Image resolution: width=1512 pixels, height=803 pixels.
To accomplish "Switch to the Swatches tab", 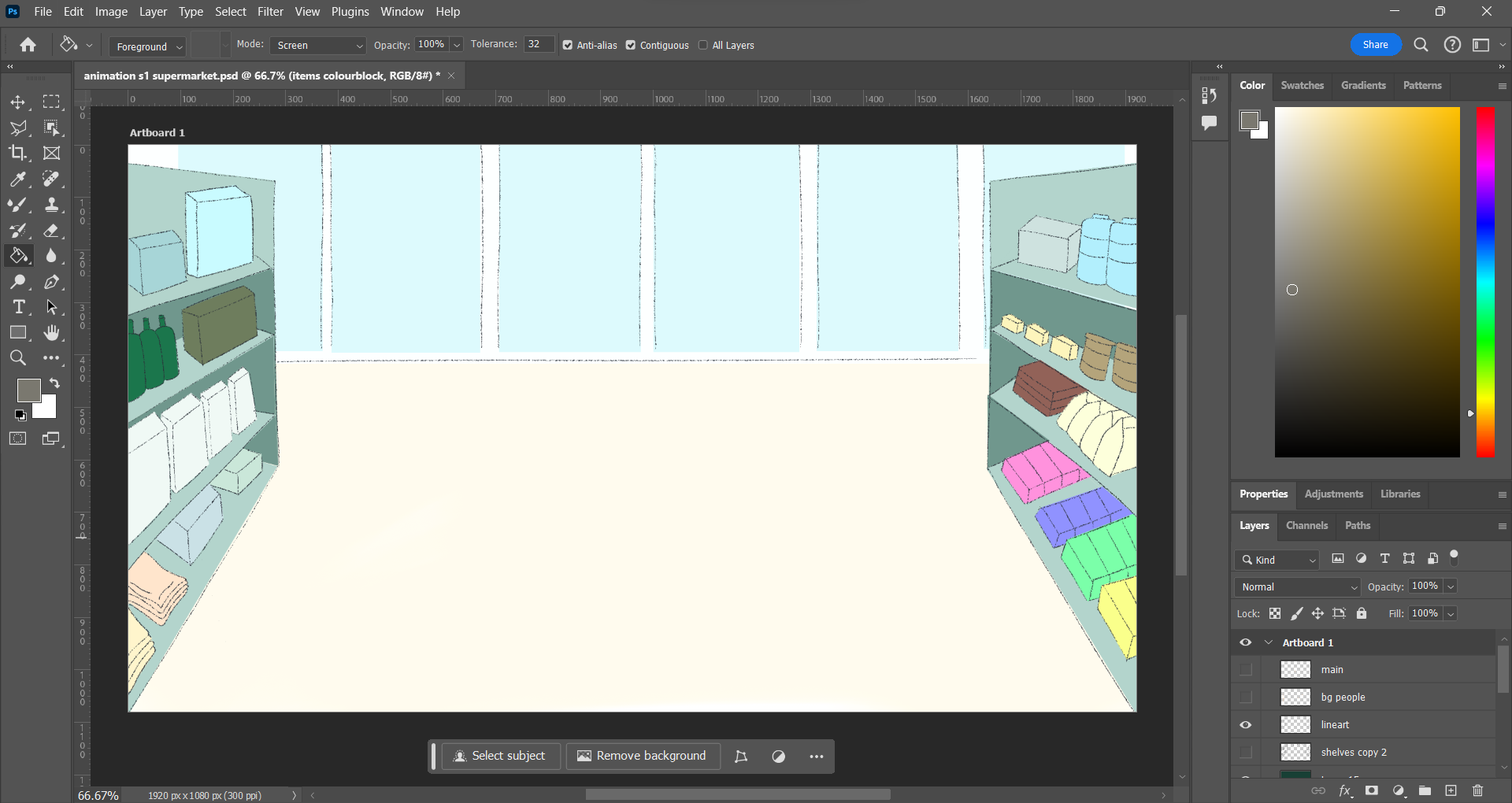I will point(1302,85).
